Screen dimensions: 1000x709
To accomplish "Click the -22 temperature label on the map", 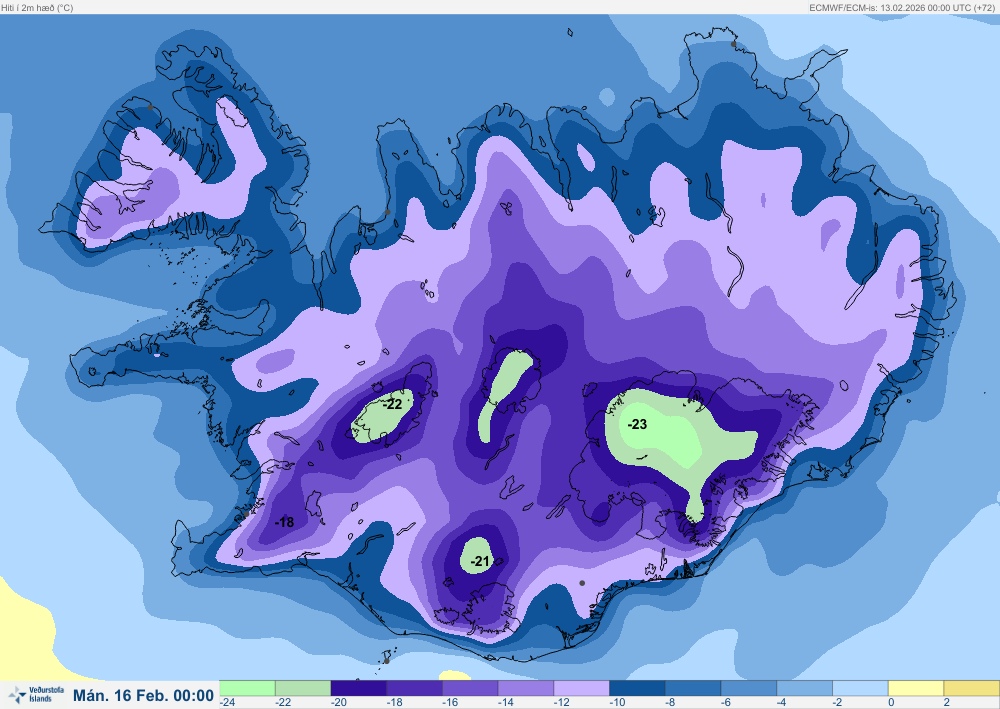I will (392, 404).
